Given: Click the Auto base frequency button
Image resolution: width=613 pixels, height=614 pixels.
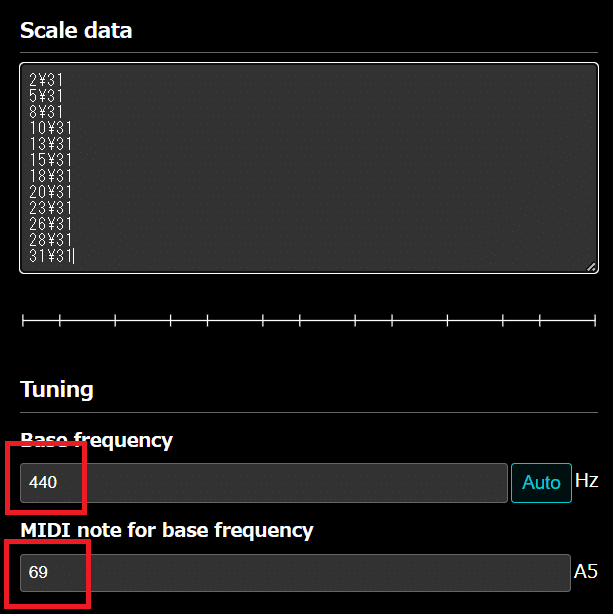Looking at the screenshot, I should click(x=541, y=482).
